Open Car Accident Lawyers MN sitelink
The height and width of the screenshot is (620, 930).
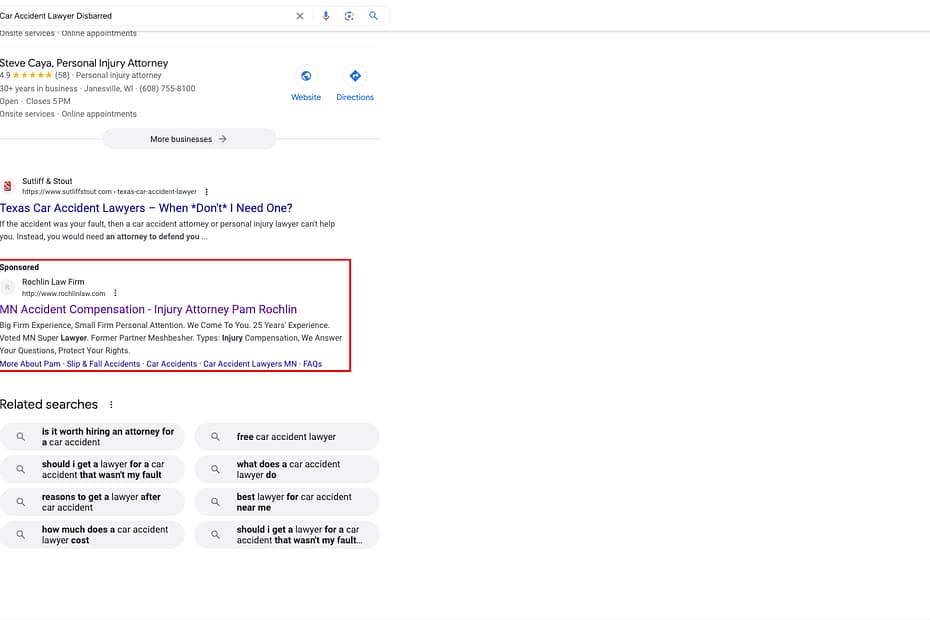tap(250, 364)
